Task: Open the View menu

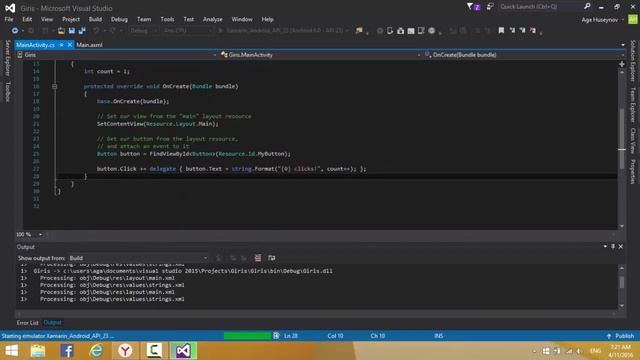Action: click(47, 19)
